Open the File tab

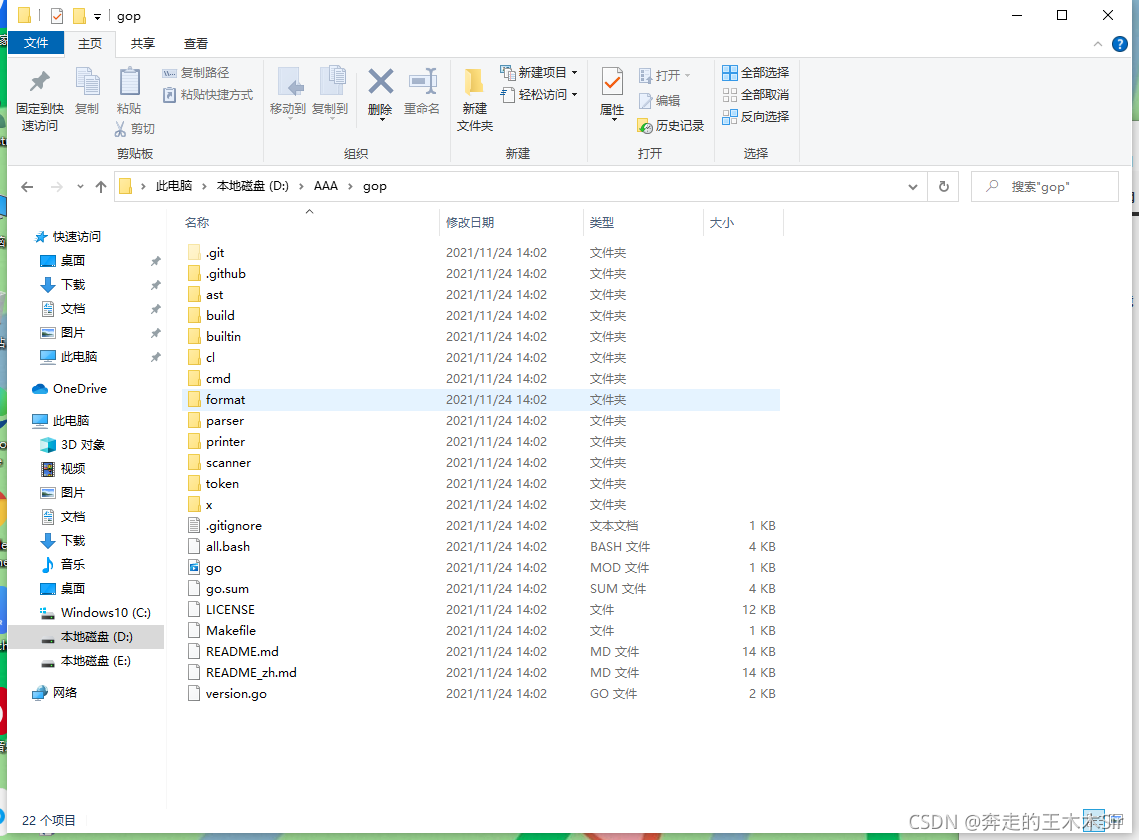36,43
